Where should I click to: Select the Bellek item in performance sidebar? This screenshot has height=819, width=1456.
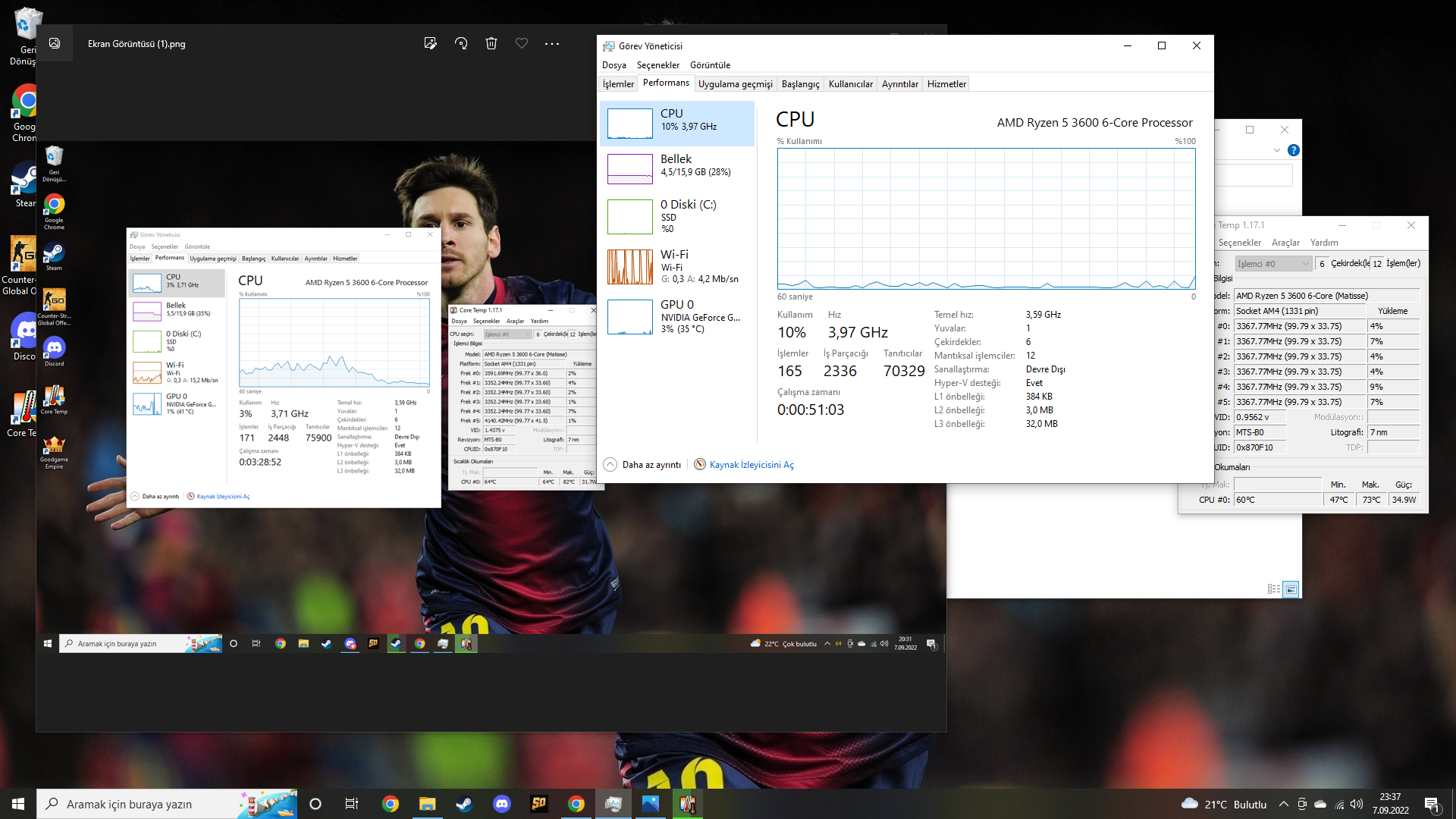pyautogui.click(x=677, y=168)
